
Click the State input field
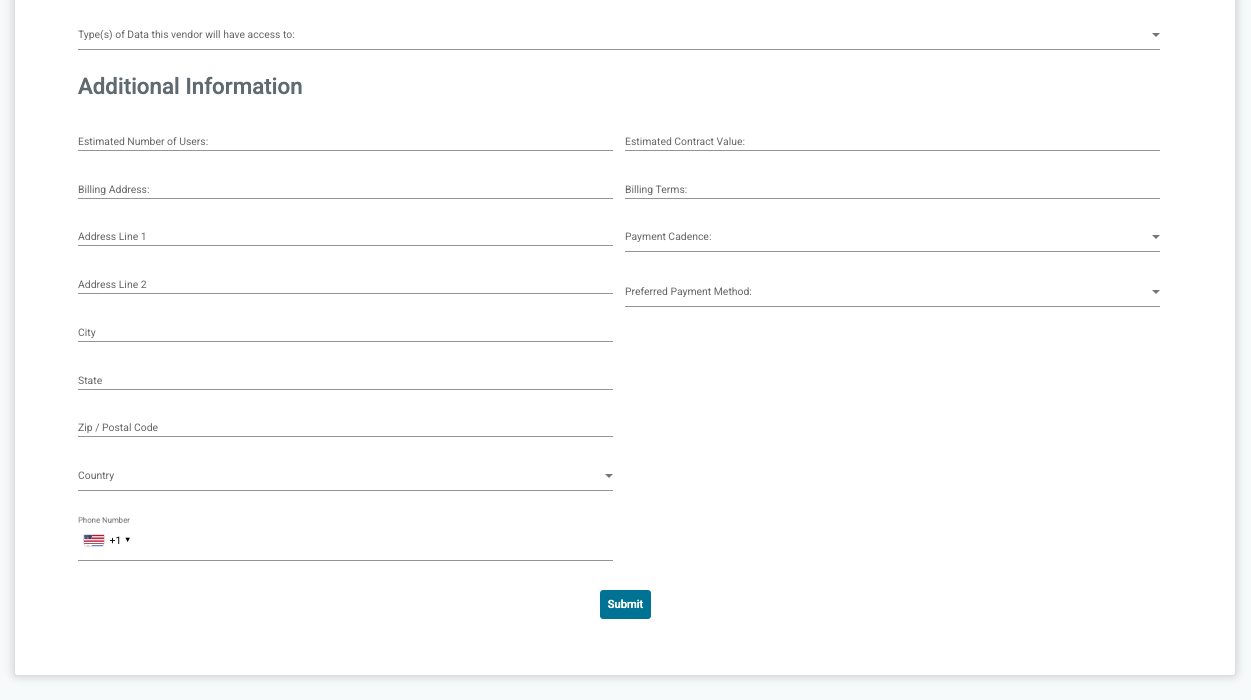click(345, 381)
